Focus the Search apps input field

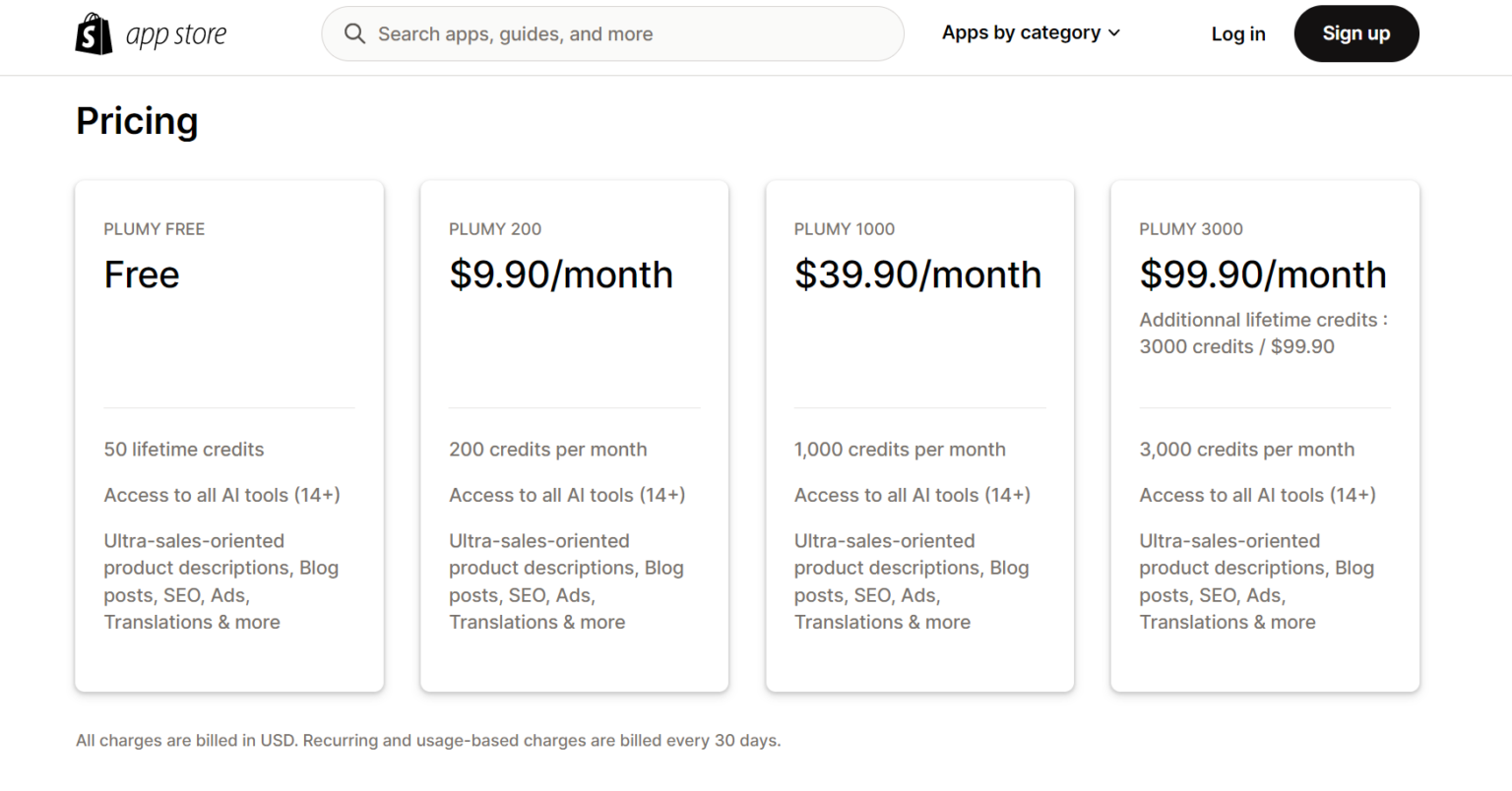click(x=630, y=34)
